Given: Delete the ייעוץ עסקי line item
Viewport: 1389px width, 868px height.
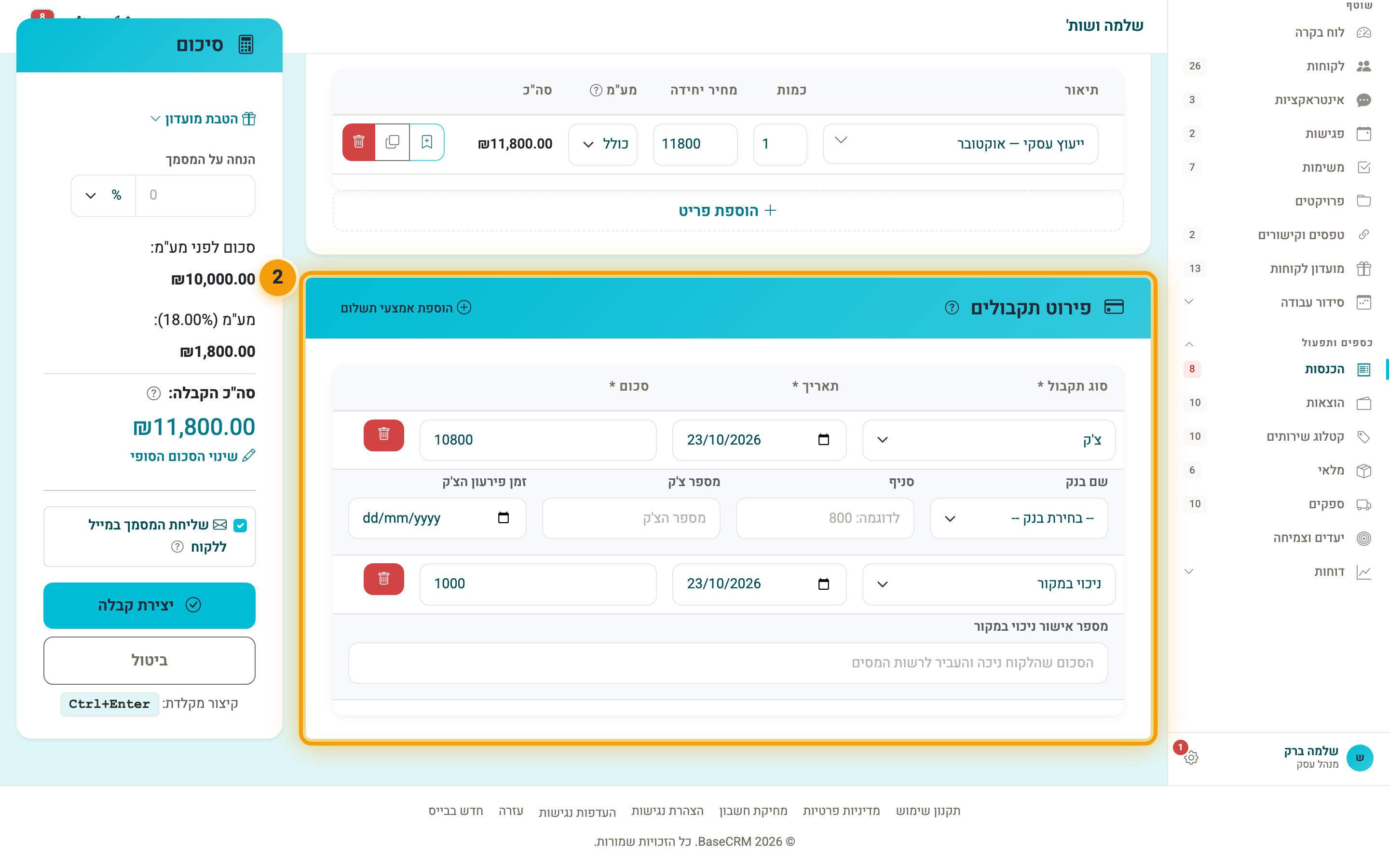Looking at the screenshot, I should [359, 142].
